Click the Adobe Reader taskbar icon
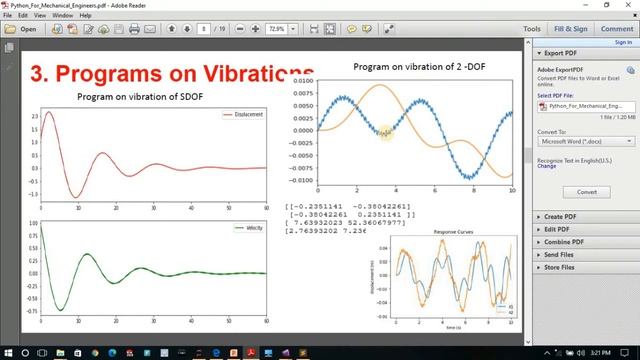 pos(251,353)
